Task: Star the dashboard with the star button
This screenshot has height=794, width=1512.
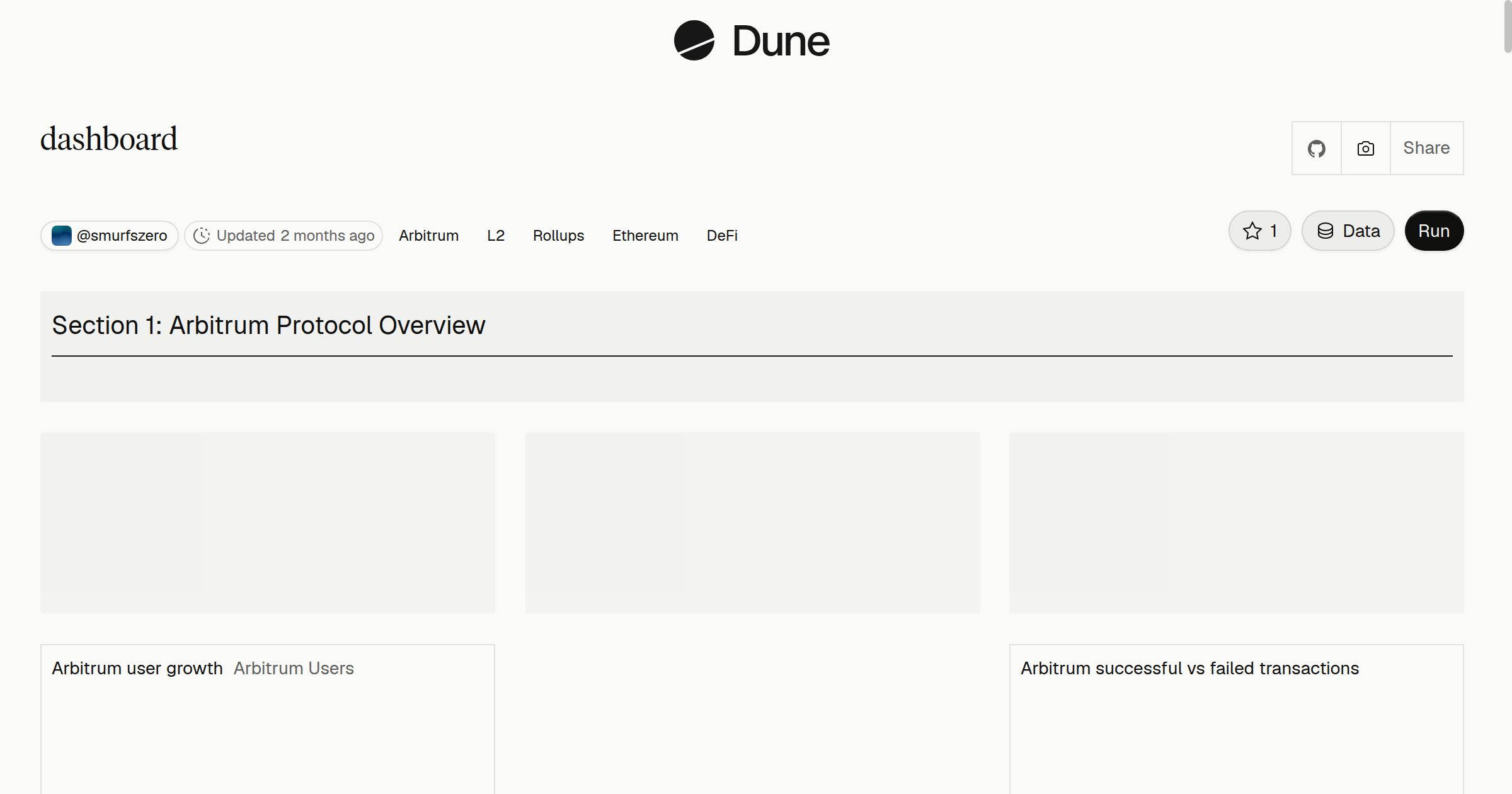Action: click(x=1260, y=231)
